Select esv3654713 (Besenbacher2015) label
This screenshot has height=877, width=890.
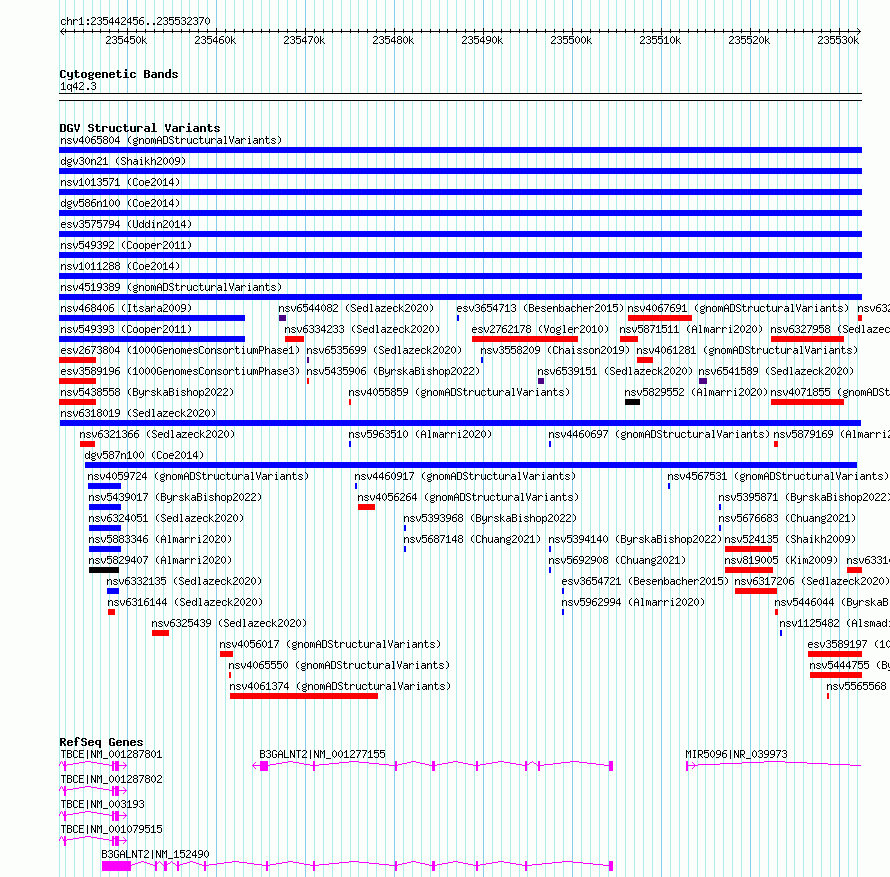click(x=540, y=308)
